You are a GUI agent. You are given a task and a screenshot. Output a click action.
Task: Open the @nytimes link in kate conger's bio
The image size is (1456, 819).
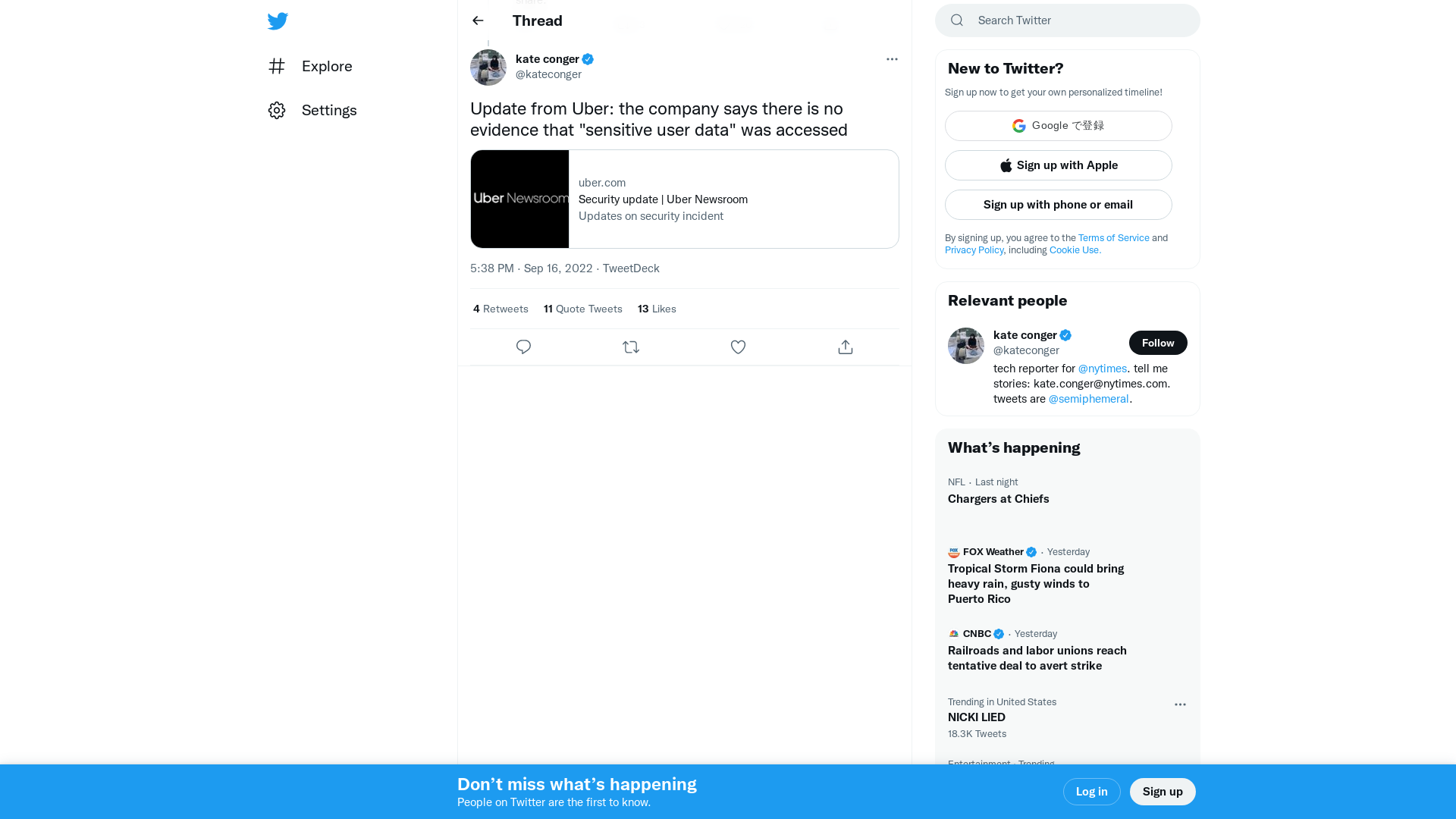(x=1102, y=369)
